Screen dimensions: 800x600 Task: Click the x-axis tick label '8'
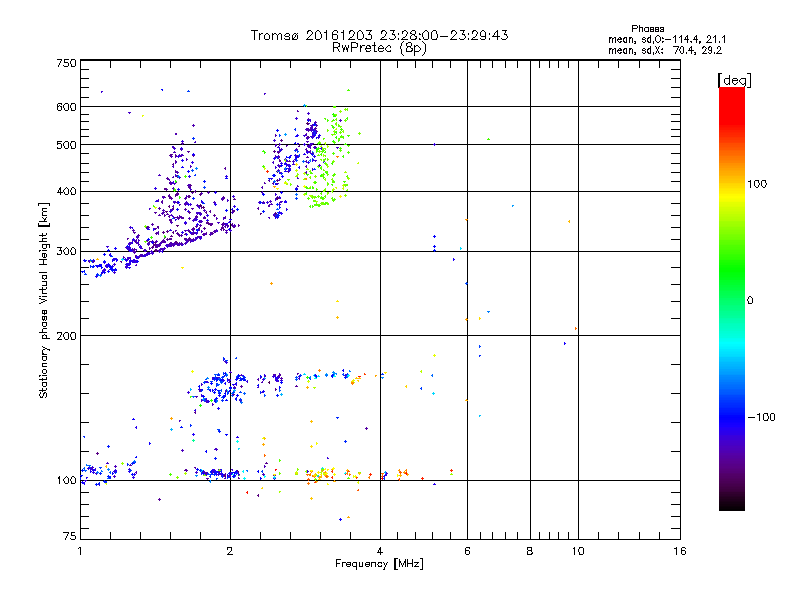pos(530,551)
